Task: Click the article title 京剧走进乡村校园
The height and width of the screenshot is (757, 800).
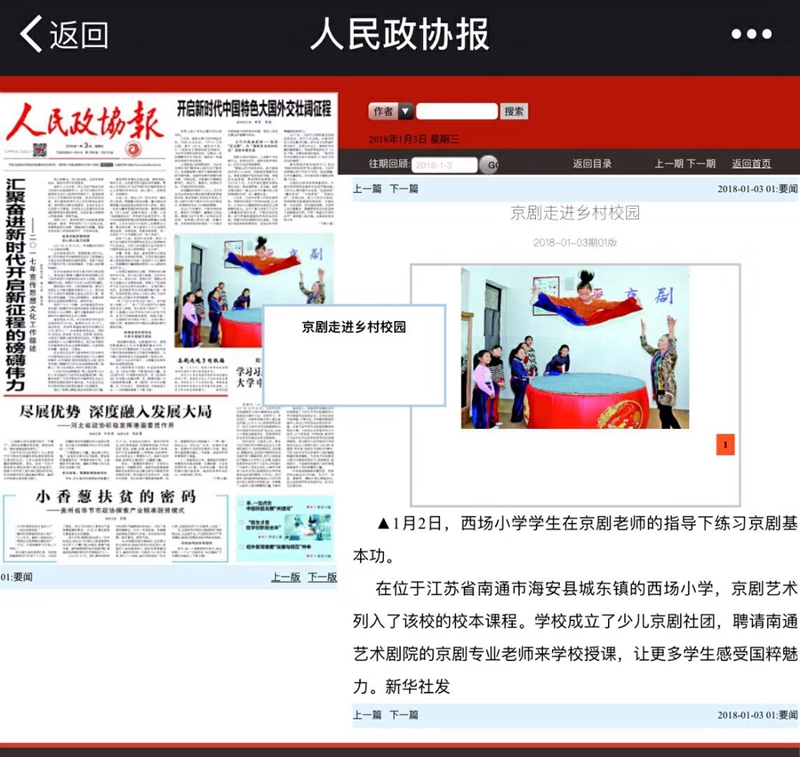Action: (575, 213)
